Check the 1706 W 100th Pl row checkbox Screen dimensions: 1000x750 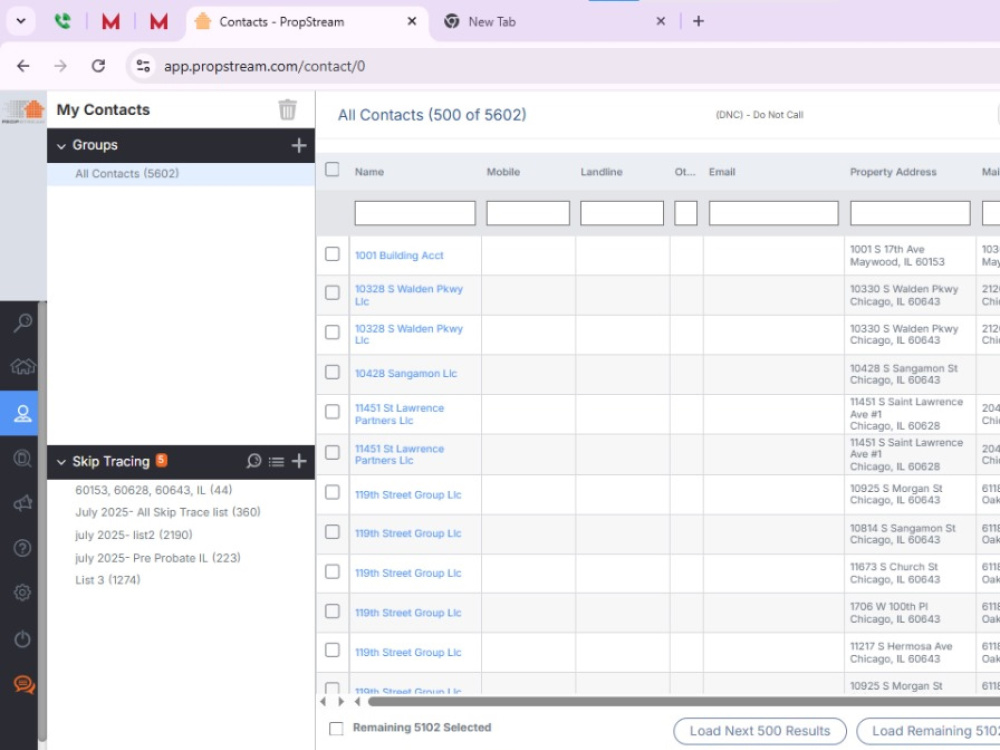pos(332,611)
